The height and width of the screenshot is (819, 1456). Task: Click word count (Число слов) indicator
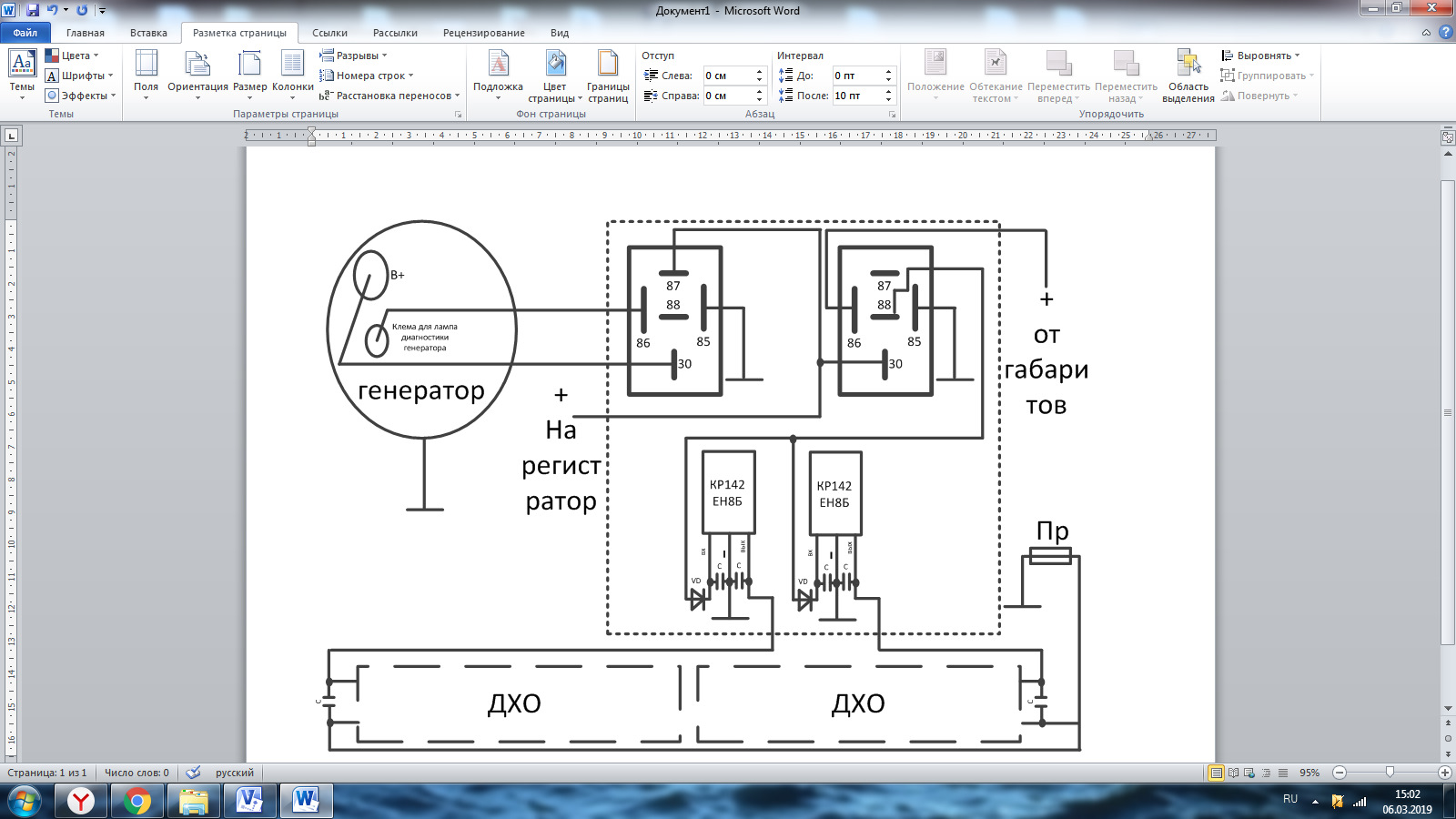point(136,773)
